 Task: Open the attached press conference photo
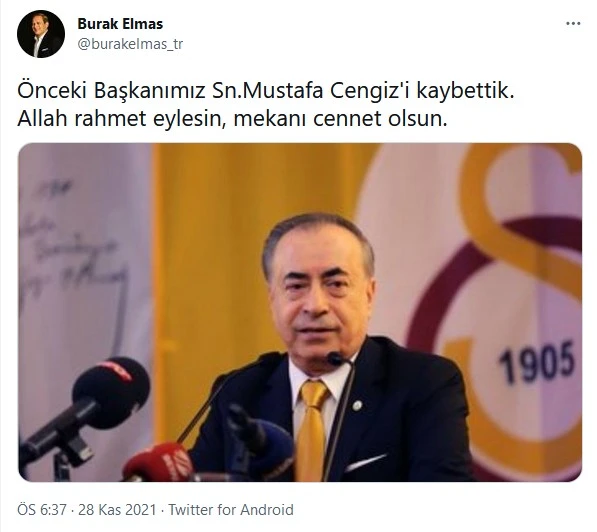click(300, 312)
